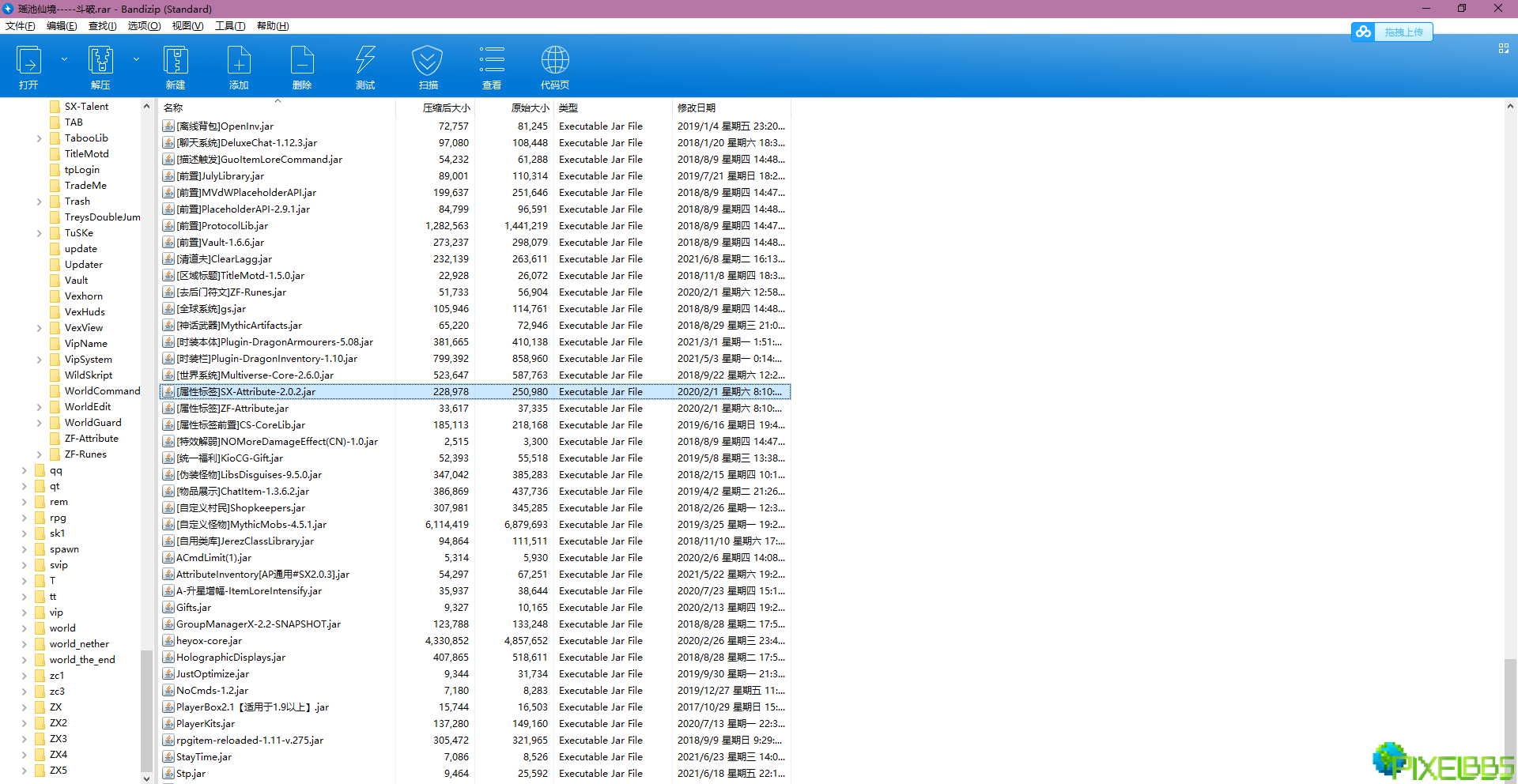Screen dimensions: 1518x784
Task: Click the jar icon of heyox-core.jar
Action: (168, 641)
